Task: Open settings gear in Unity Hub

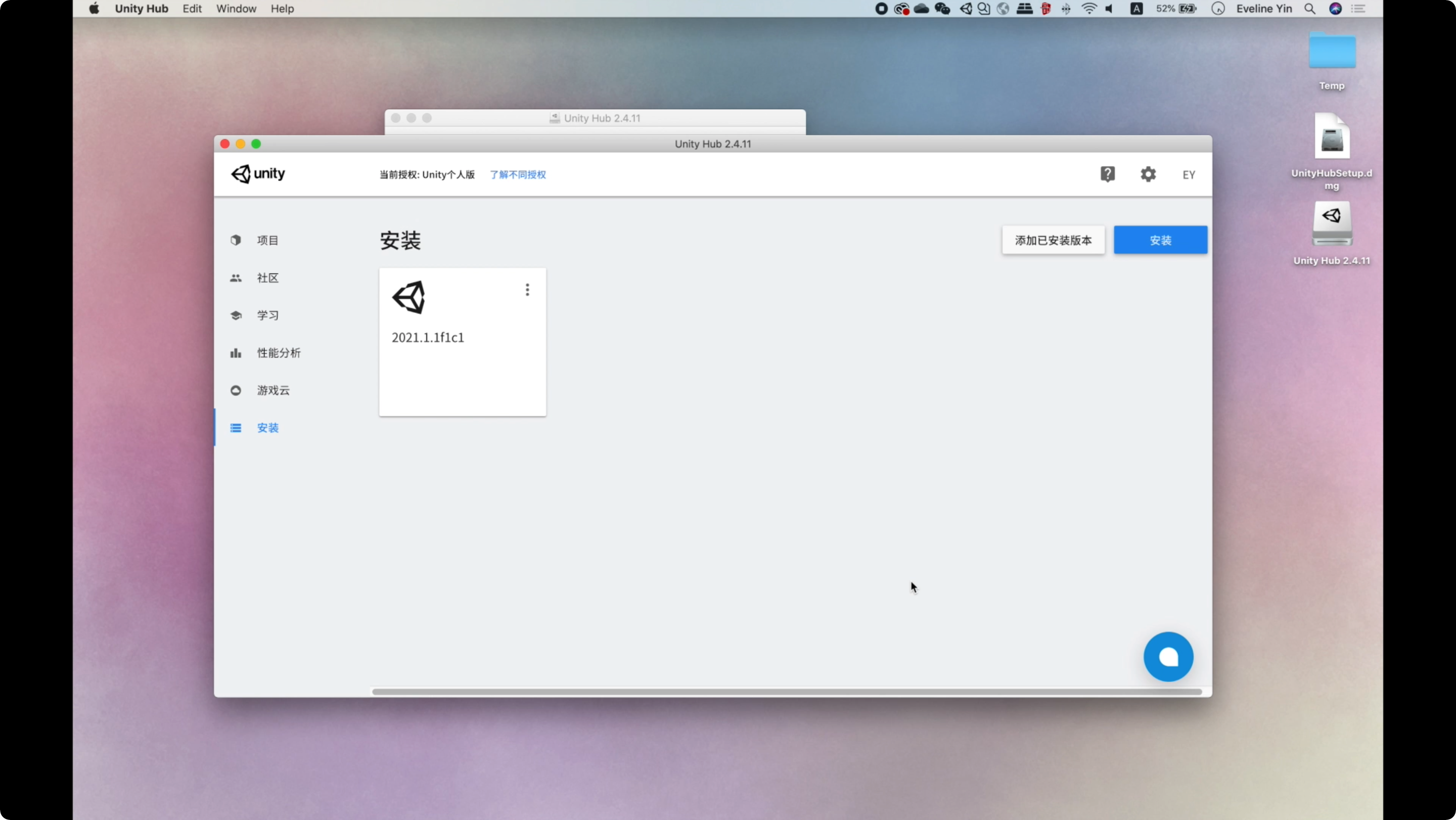Action: (1148, 174)
